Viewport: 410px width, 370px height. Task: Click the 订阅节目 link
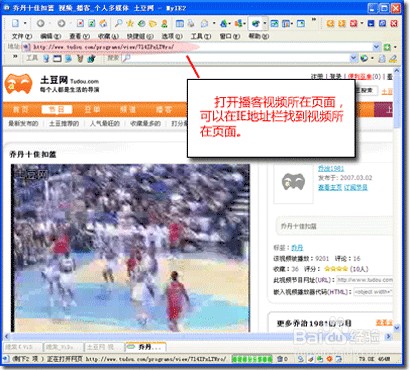356,187
